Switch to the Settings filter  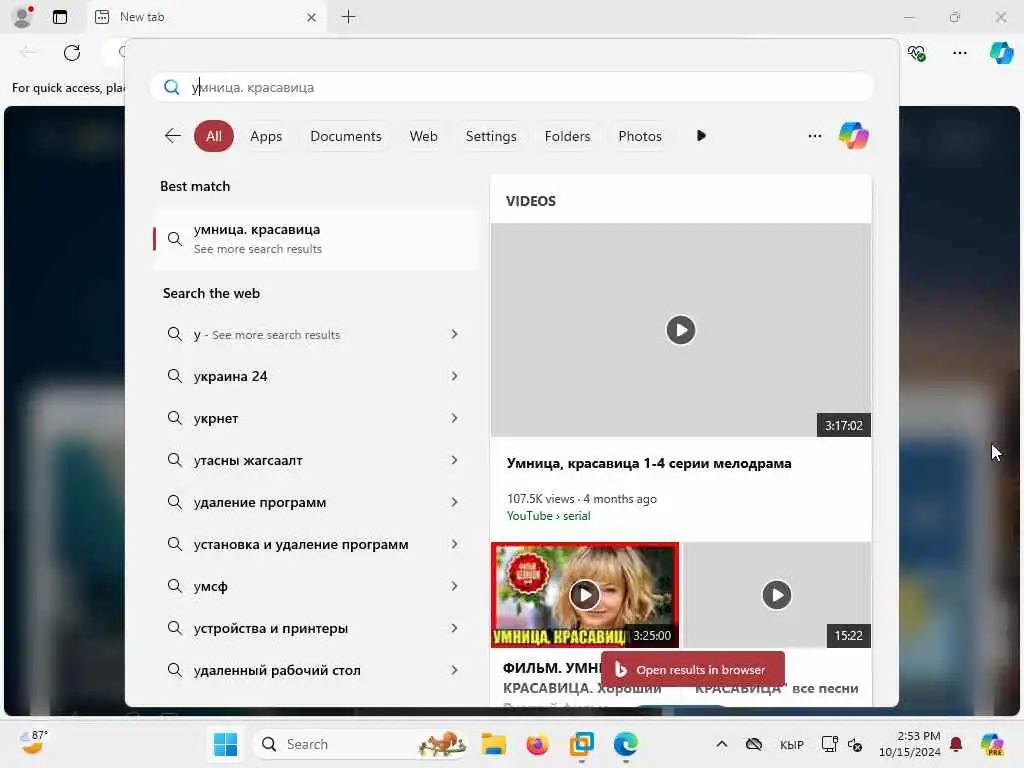point(490,136)
